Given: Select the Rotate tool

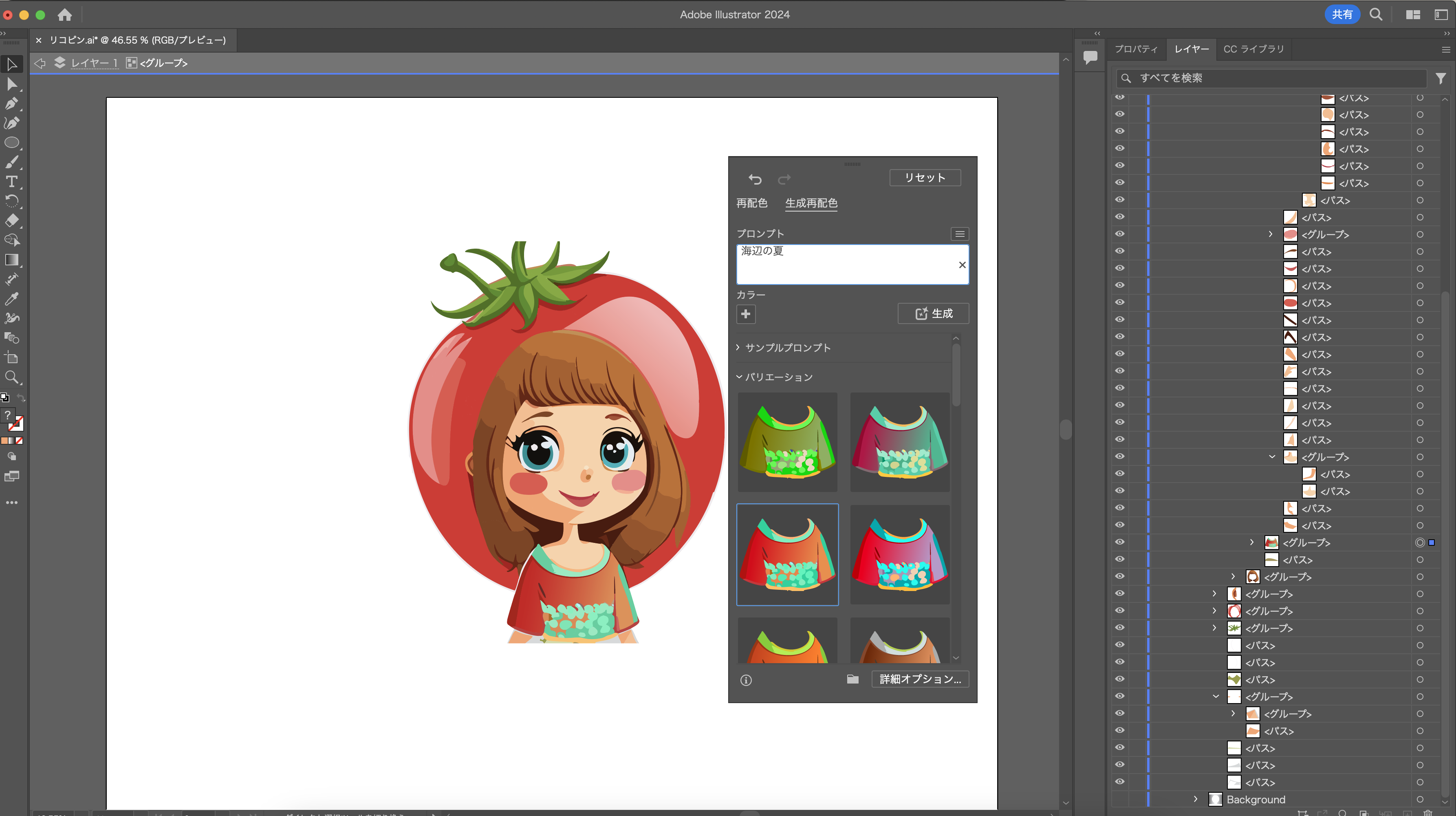Looking at the screenshot, I should point(12,201).
